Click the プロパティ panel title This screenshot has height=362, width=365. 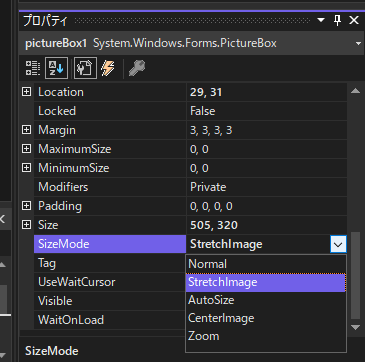pos(45,21)
